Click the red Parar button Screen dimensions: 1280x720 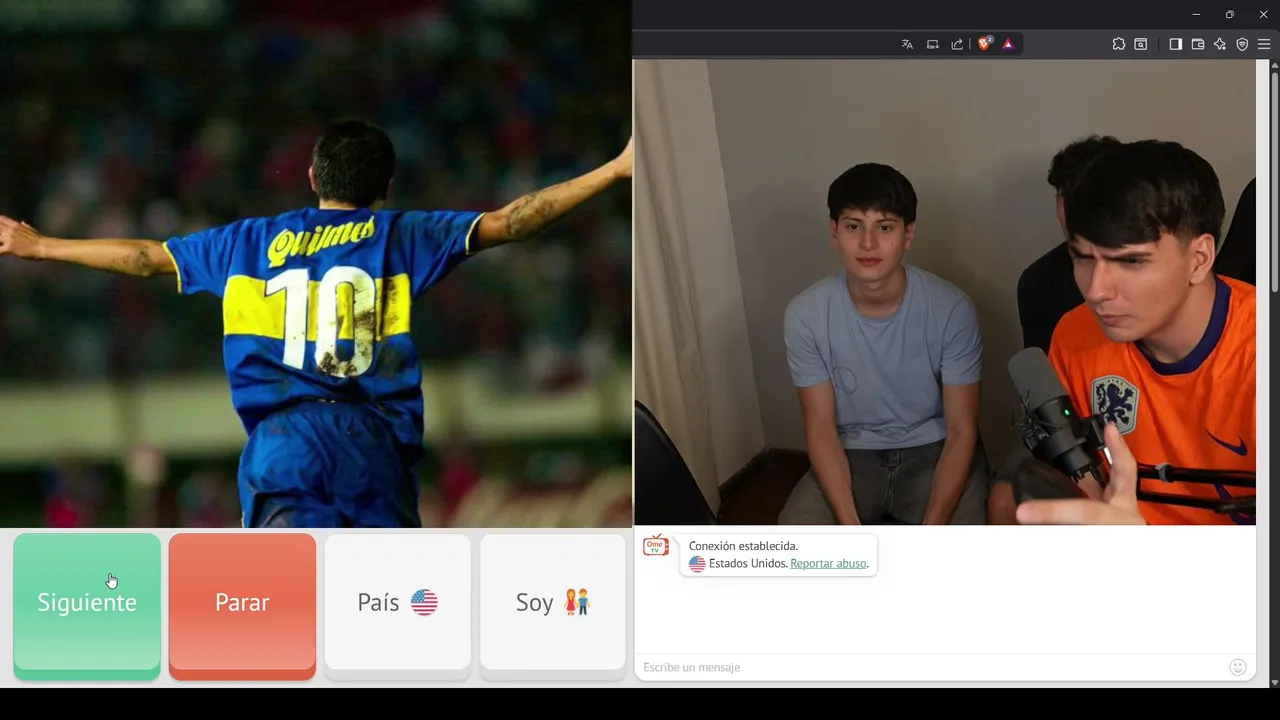pyautogui.click(x=242, y=606)
